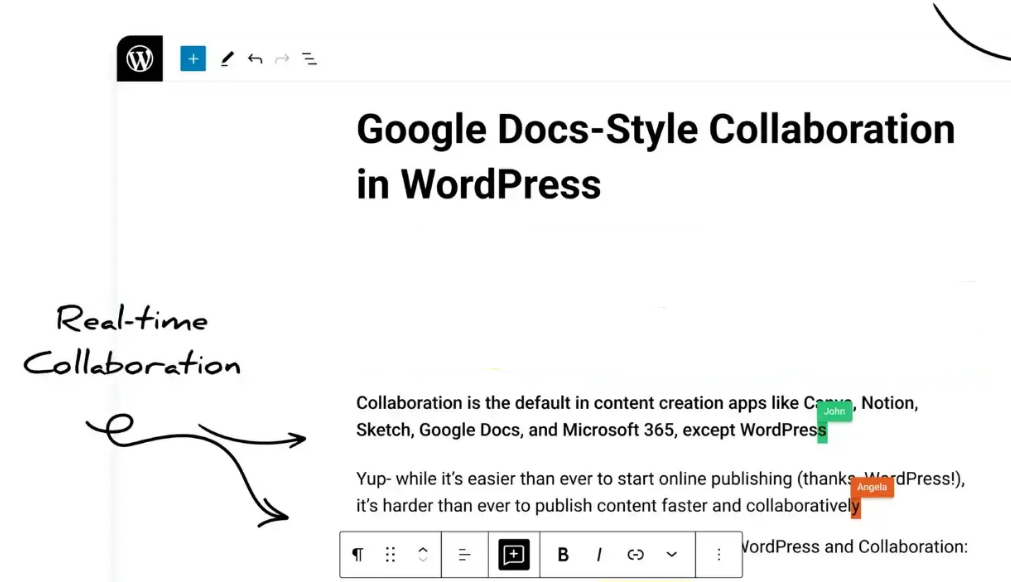Viewport: 1011px width, 582px height.
Task: Open the document overview list view
Action: (309, 59)
